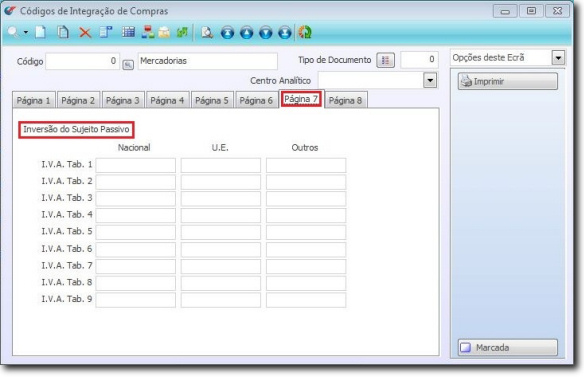Click I.V.A. Tab. 9 Outros field
The image size is (584, 377).
(306, 300)
